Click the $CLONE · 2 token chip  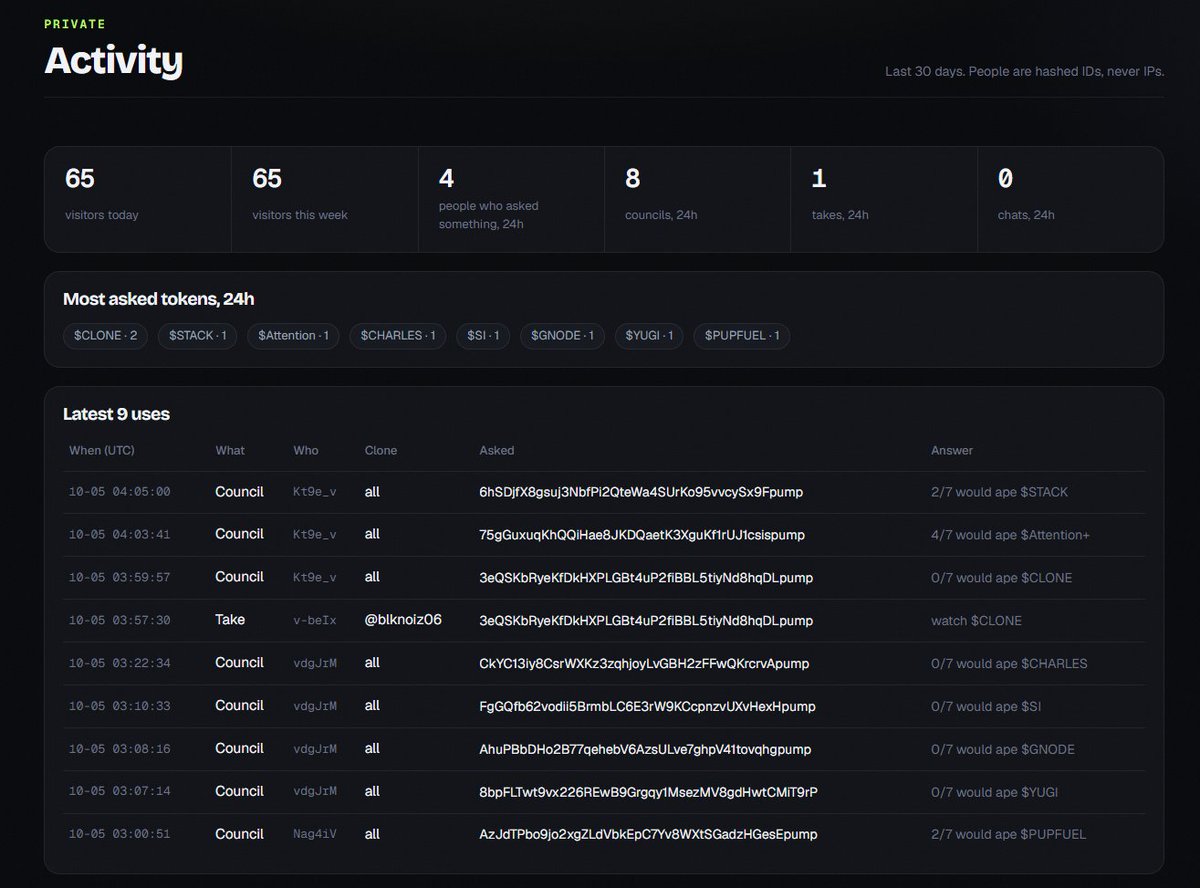(x=105, y=336)
